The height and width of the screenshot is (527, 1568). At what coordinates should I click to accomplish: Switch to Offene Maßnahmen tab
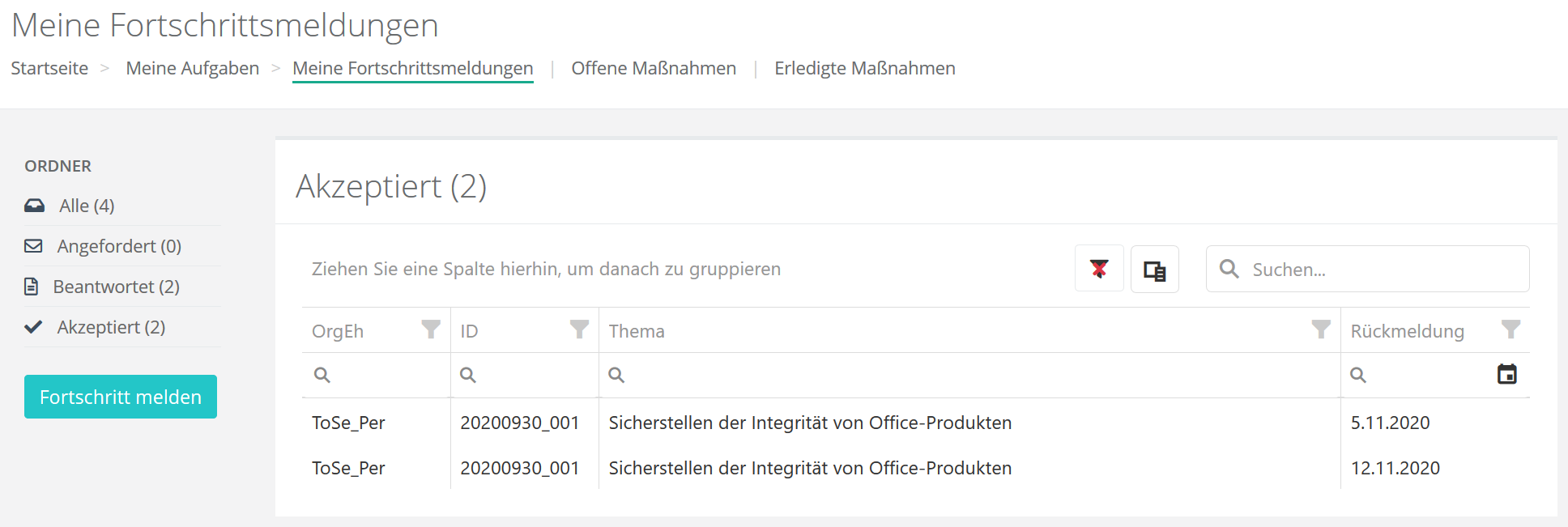coord(654,68)
